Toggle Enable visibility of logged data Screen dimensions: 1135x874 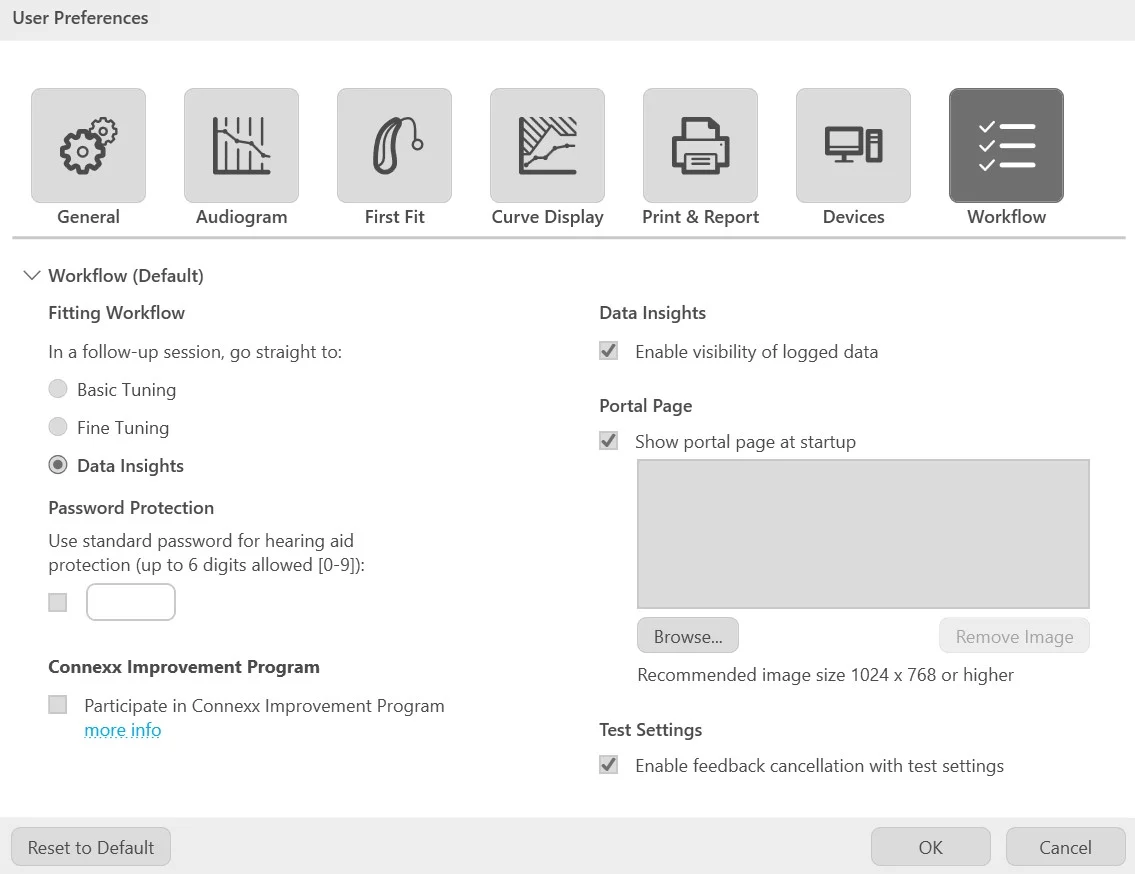click(x=609, y=351)
